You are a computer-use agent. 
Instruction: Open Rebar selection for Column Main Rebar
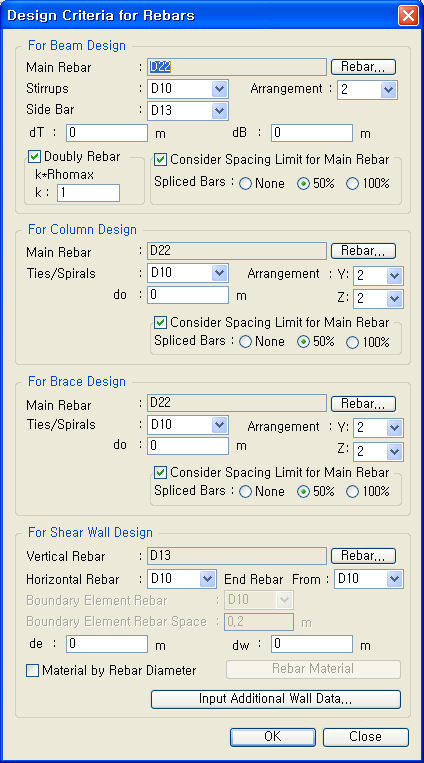pos(363,251)
